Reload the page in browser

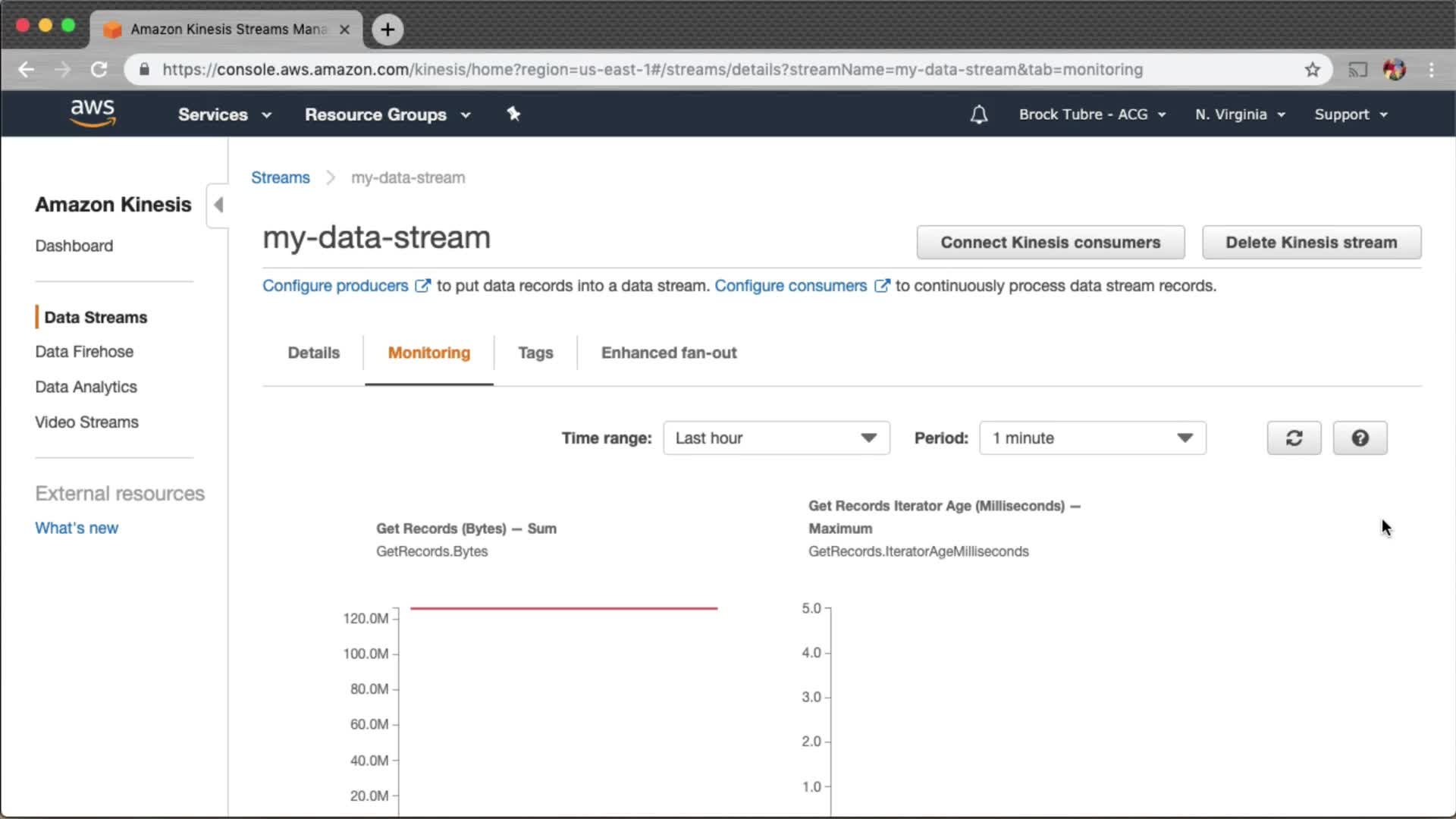point(99,70)
